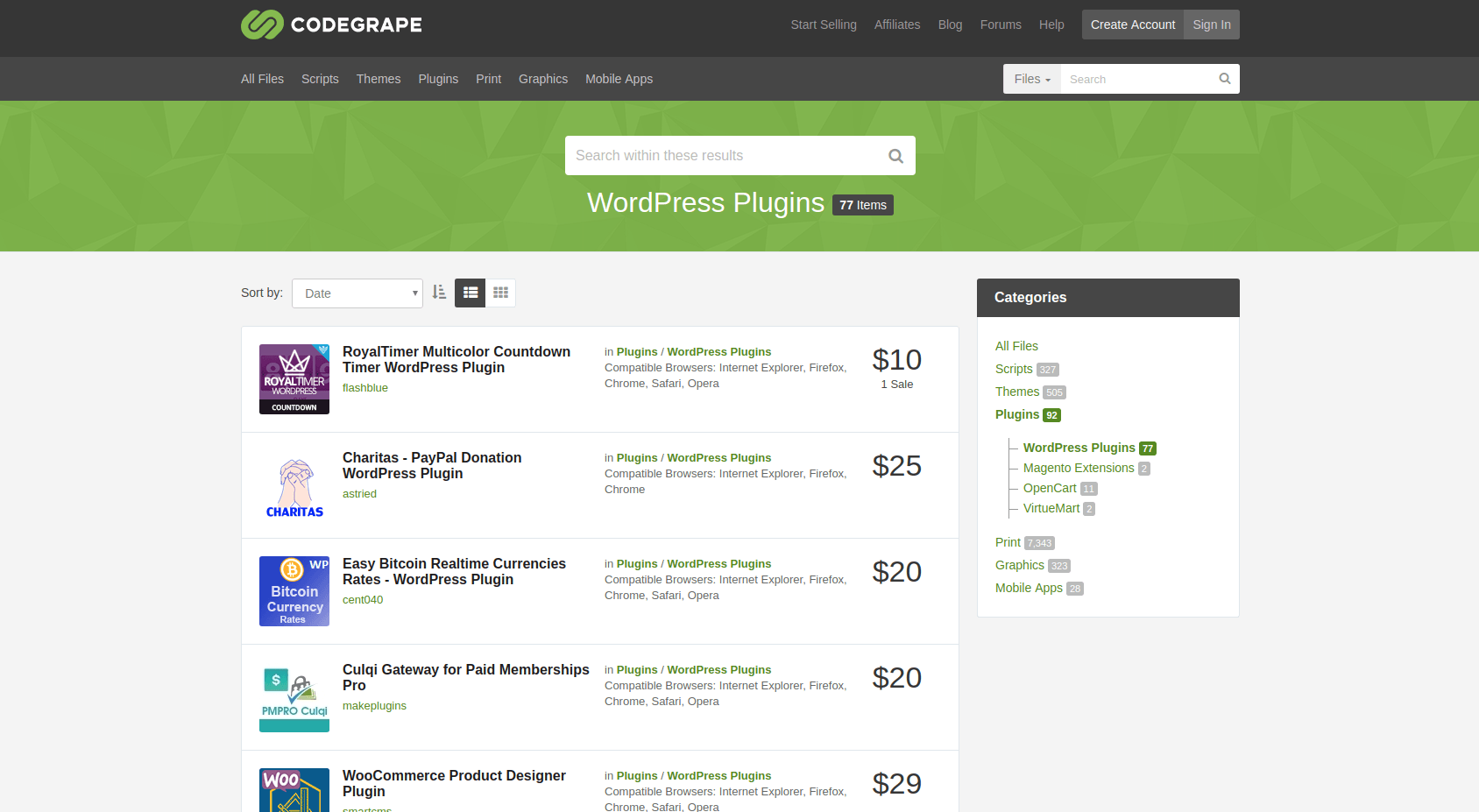
Task: Open the Bitcoin Currency Rates thumbnail
Action: pyautogui.click(x=294, y=591)
